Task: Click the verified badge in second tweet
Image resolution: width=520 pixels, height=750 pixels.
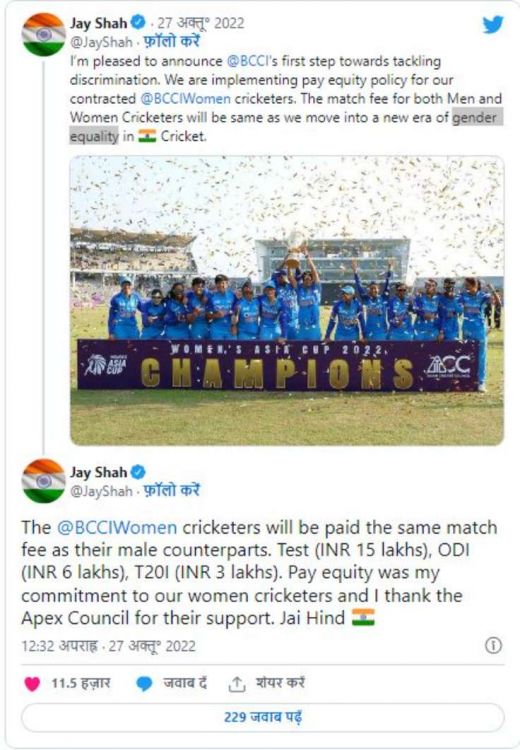Action: click(138, 472)
